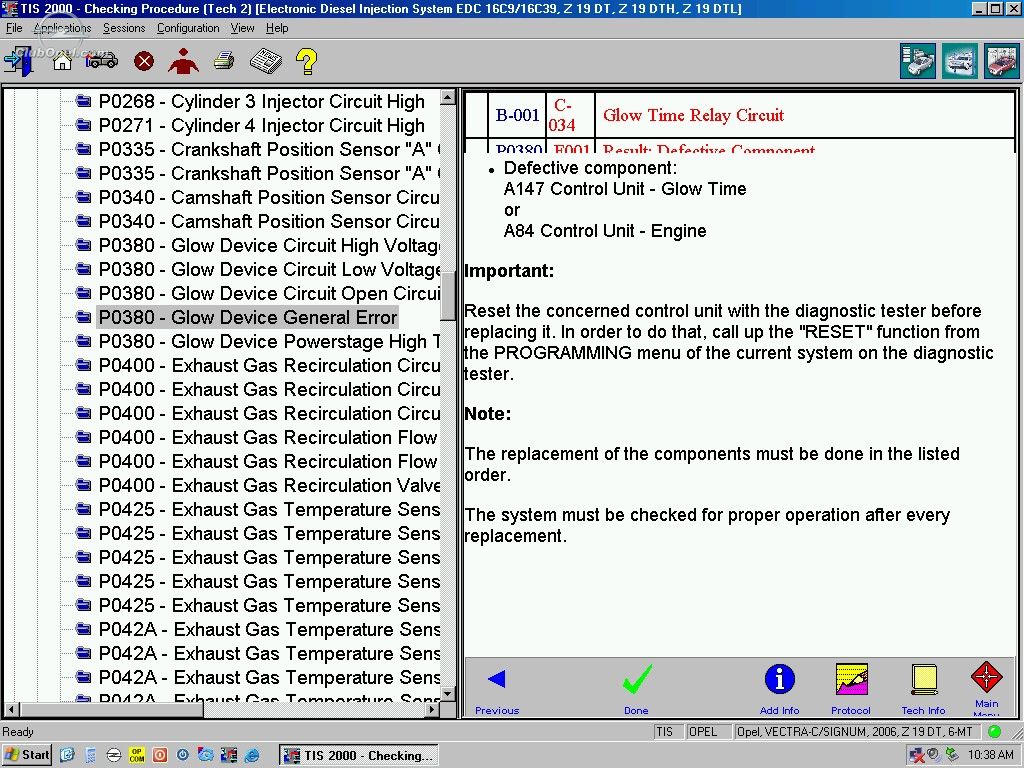Click C-034 cell in procedure table
Viewport: 1024px width, 768px height.
point(570,115)
